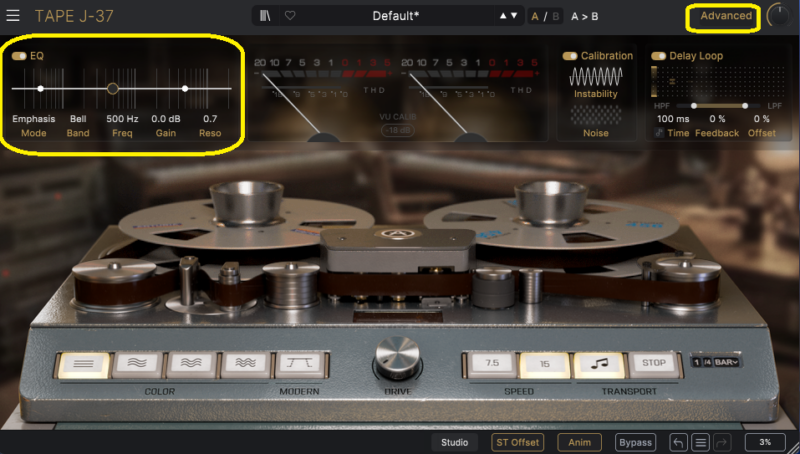The height and width of the screenshot is (454, 800).
Task: Toggle the Calibration switch
Action: pyautogui.click(x=570, y=56)
